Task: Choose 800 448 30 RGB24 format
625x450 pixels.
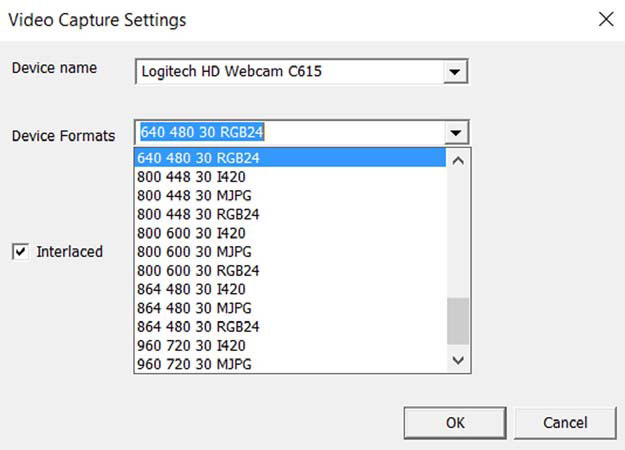Action: (291, 214)
